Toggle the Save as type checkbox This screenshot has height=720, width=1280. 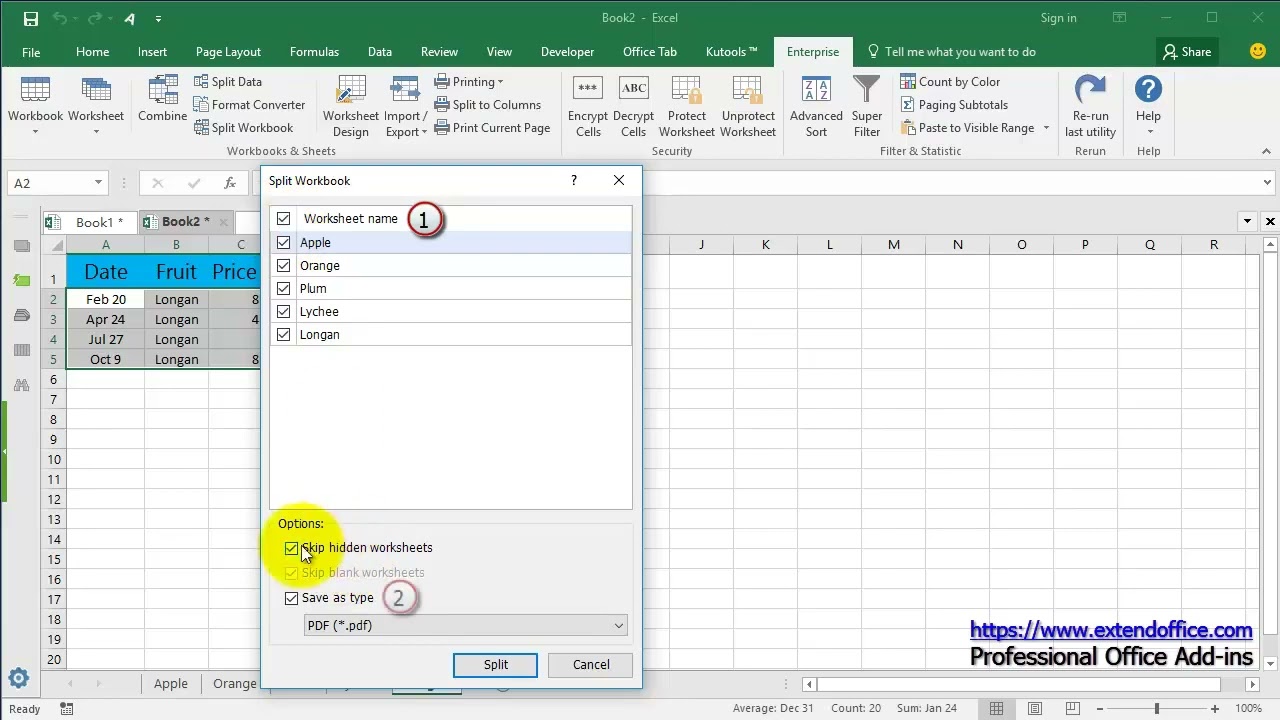coord(291,598)
